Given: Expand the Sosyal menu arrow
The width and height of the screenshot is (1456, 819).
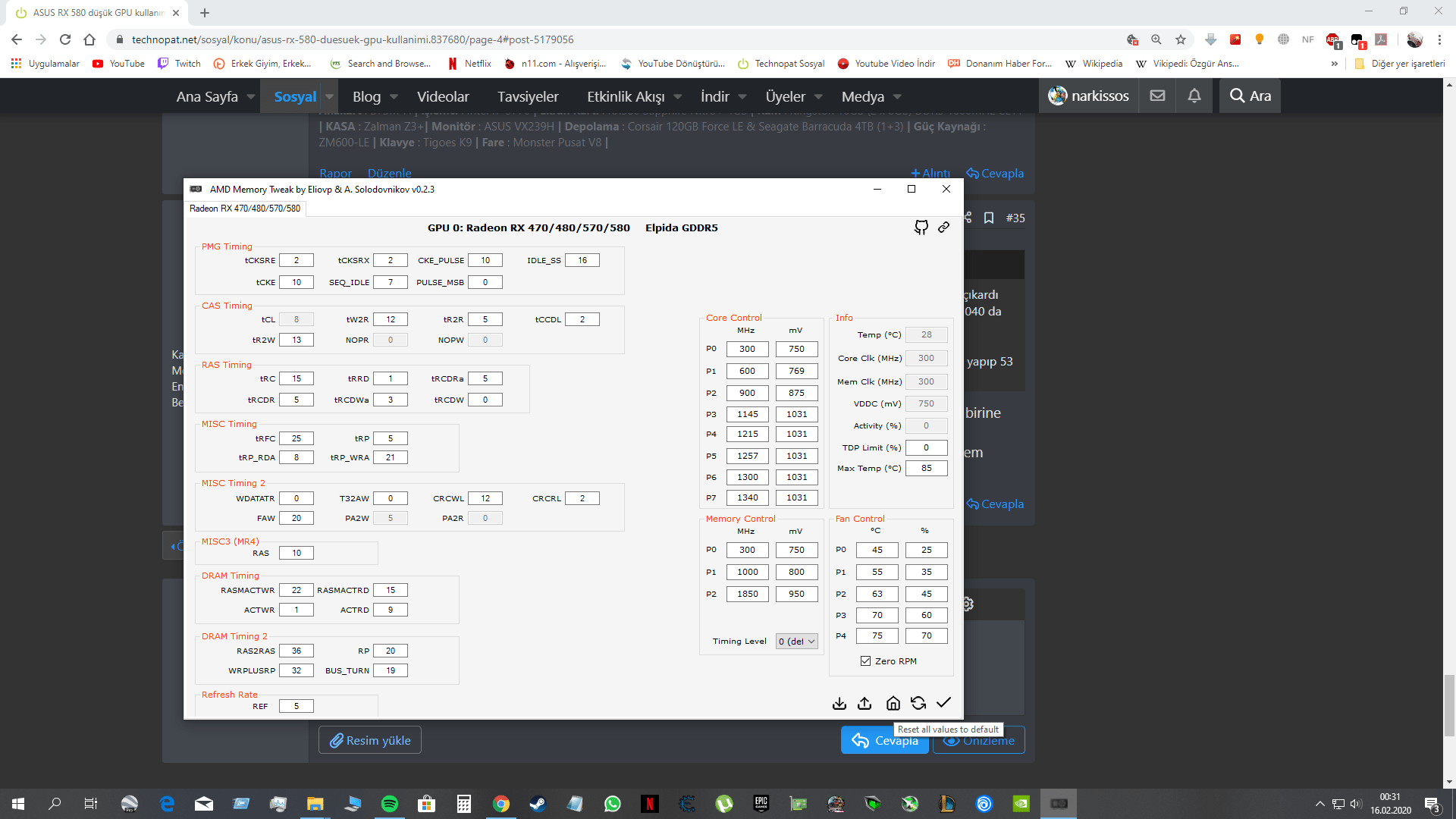Looking at the screenshot, I should pyautogui.click(x=330, y=96).
